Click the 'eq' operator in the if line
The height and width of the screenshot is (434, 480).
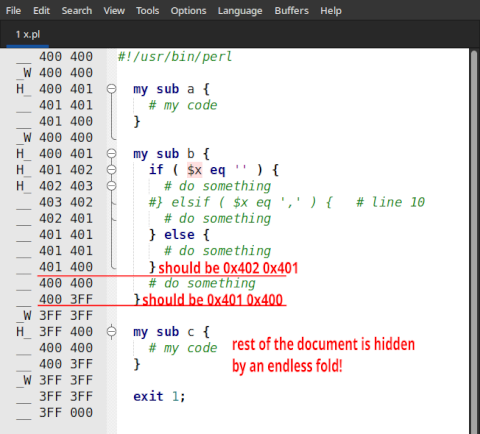(218, 170)
